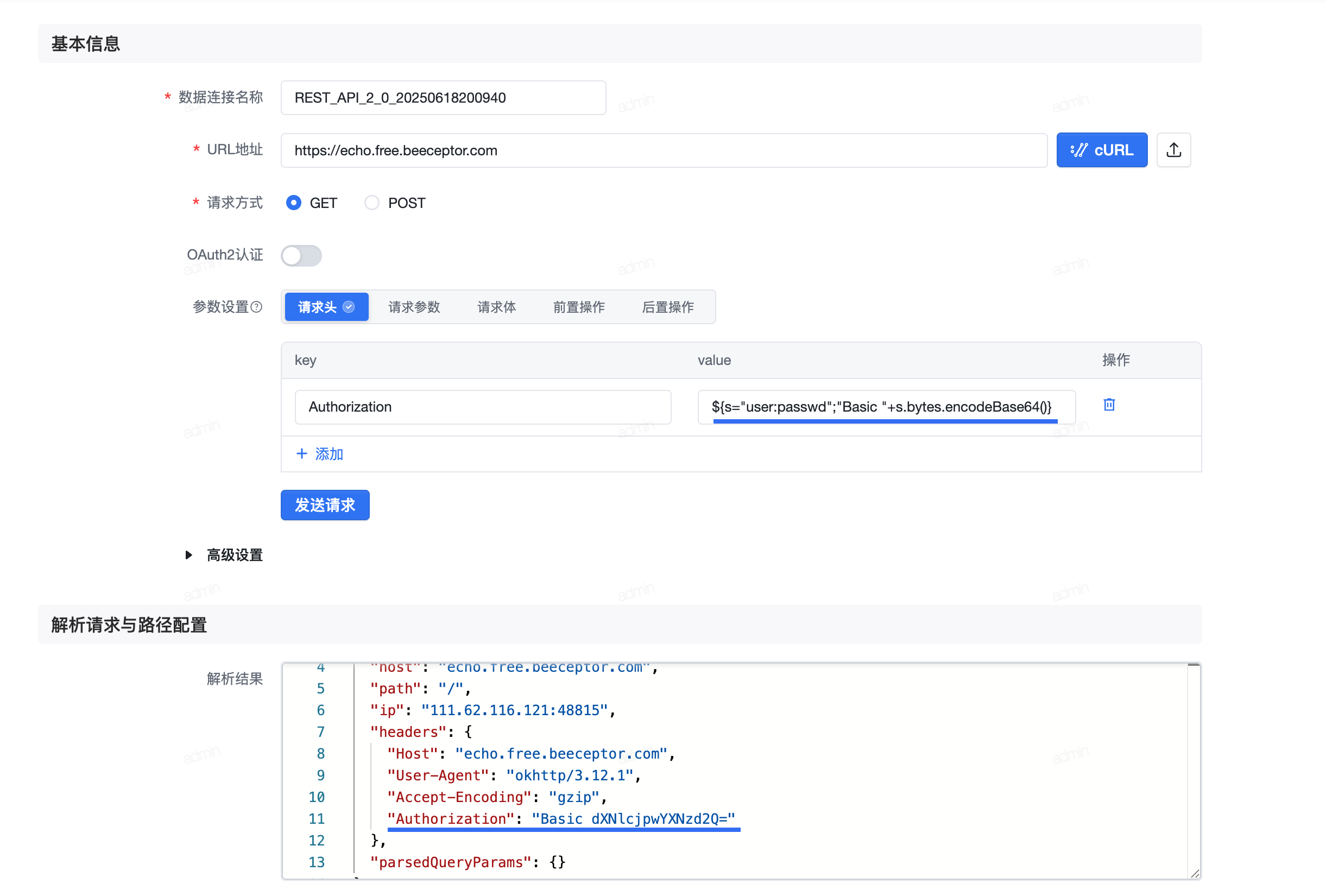Select the GET request method

pyautogui.click(x=294, y=203)
